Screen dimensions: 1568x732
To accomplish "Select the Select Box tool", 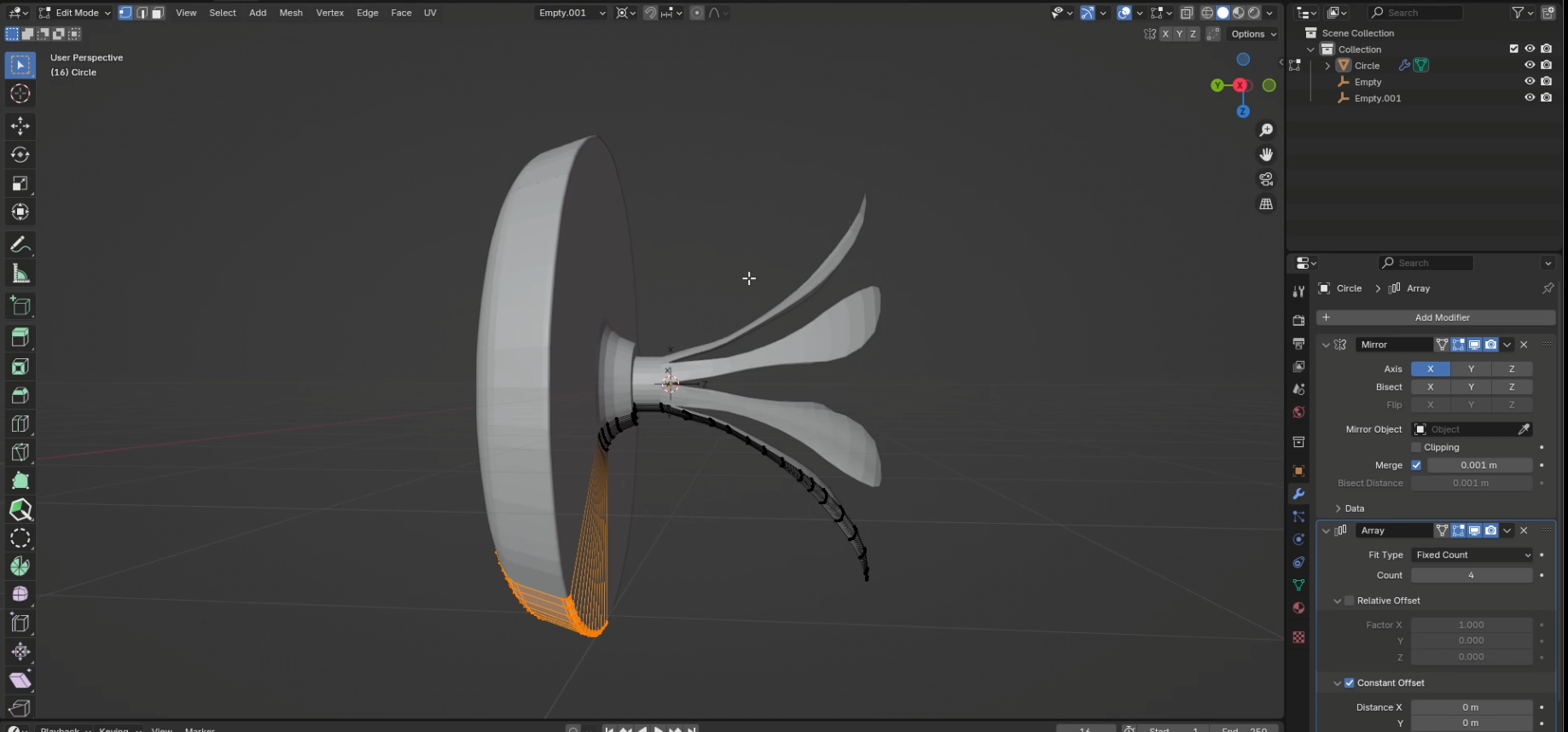I will [x=20, y=65].
